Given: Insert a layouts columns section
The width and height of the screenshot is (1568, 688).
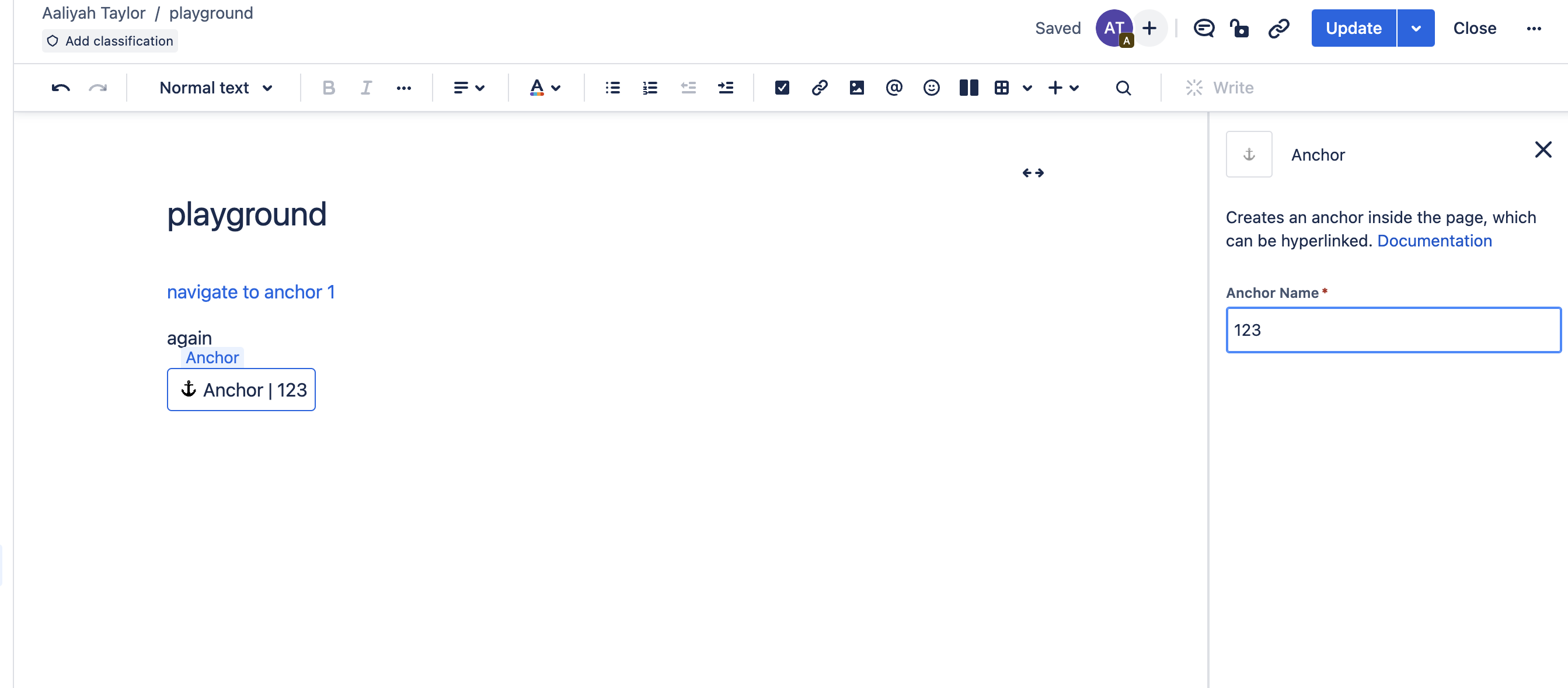Looking at the screenshot, I should pos(968,88).
